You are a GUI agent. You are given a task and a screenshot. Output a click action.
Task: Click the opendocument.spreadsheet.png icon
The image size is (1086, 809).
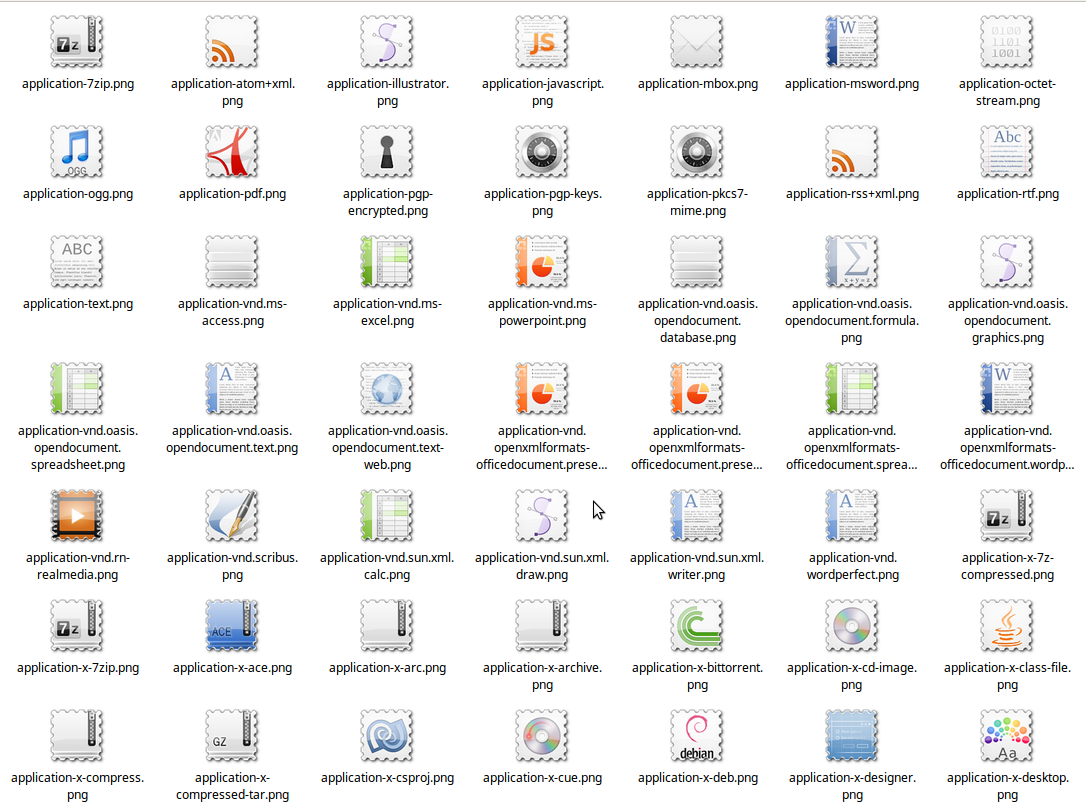pos(77,389)
